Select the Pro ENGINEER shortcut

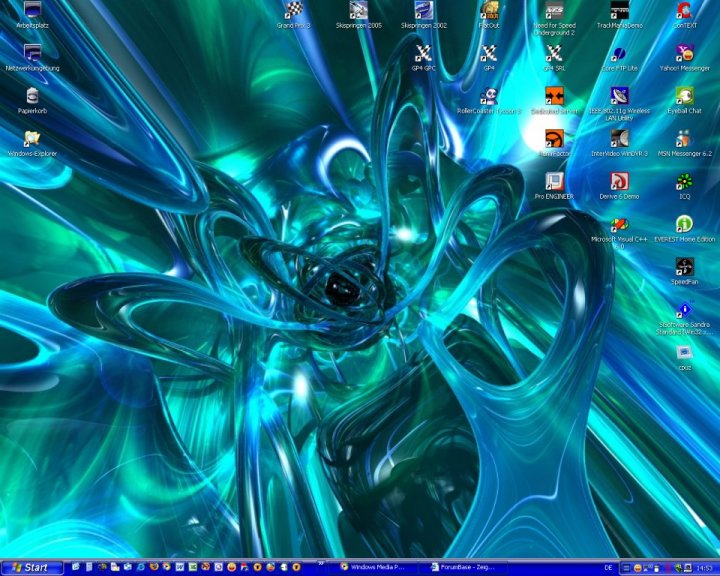click(x=554, y=186)
